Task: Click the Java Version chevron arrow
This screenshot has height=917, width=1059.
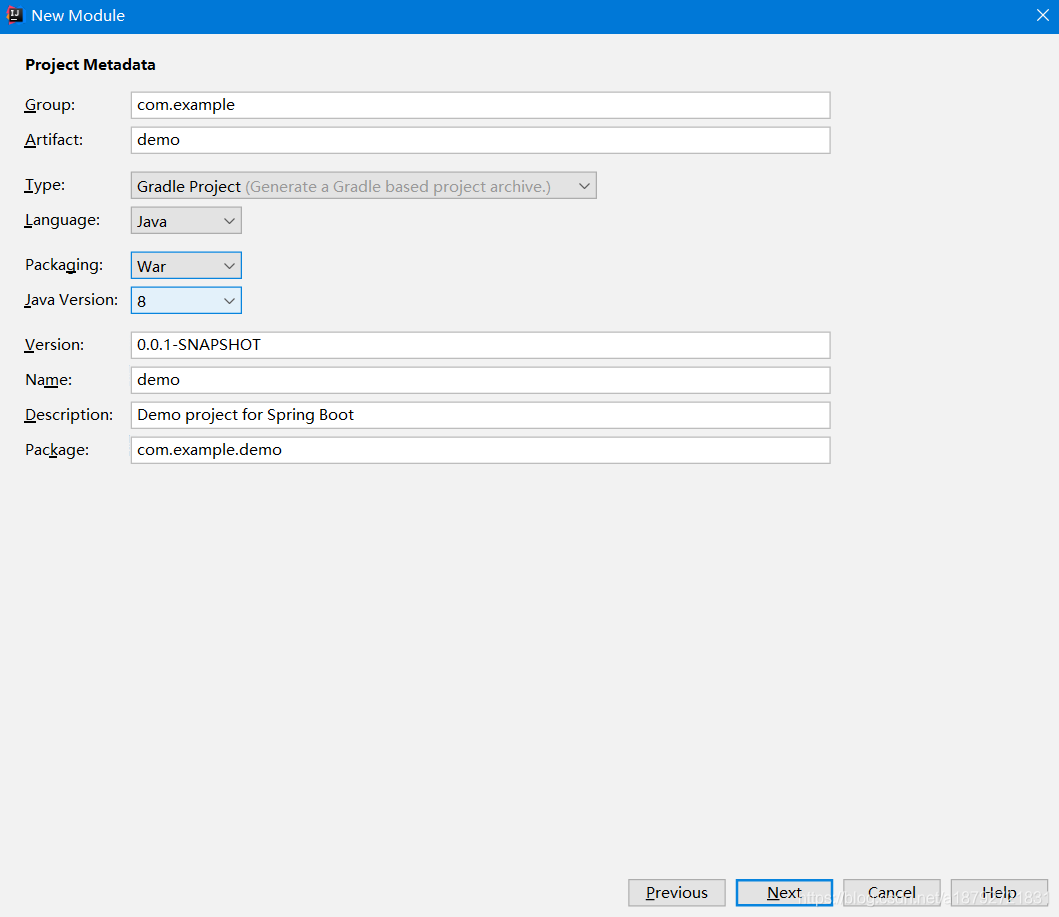Action: 229,301
